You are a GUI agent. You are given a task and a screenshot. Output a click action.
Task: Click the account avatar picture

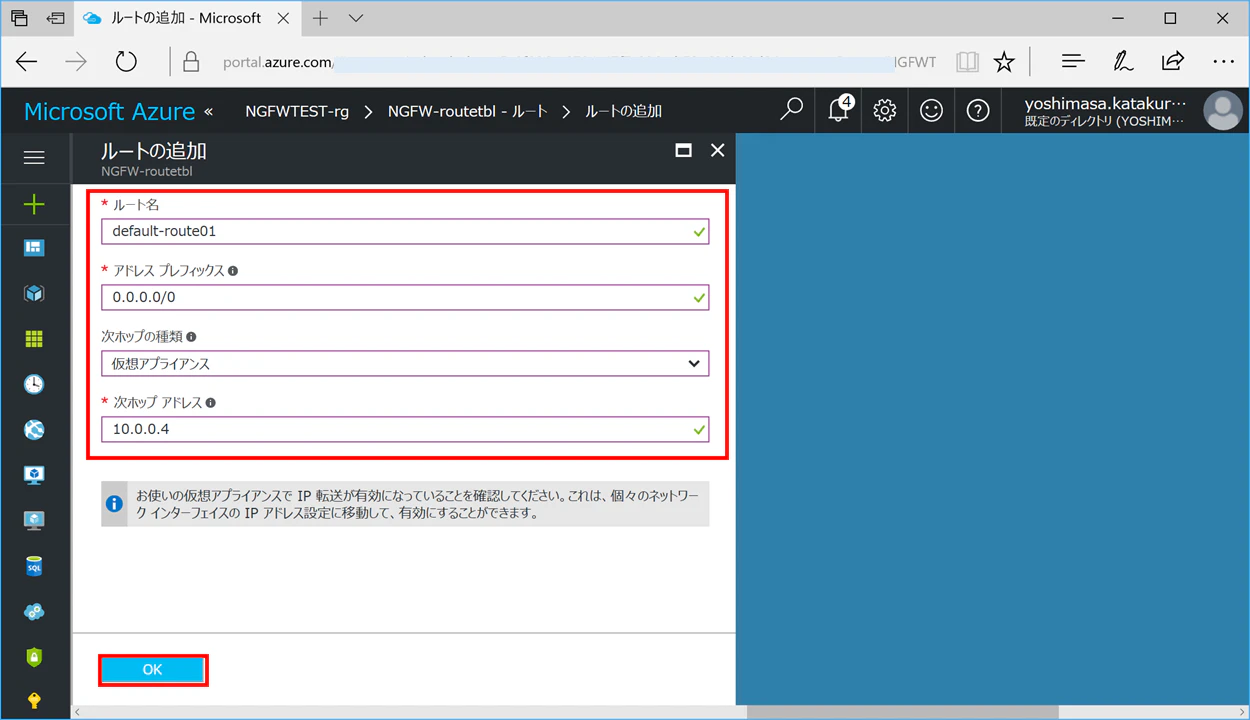1222,110
